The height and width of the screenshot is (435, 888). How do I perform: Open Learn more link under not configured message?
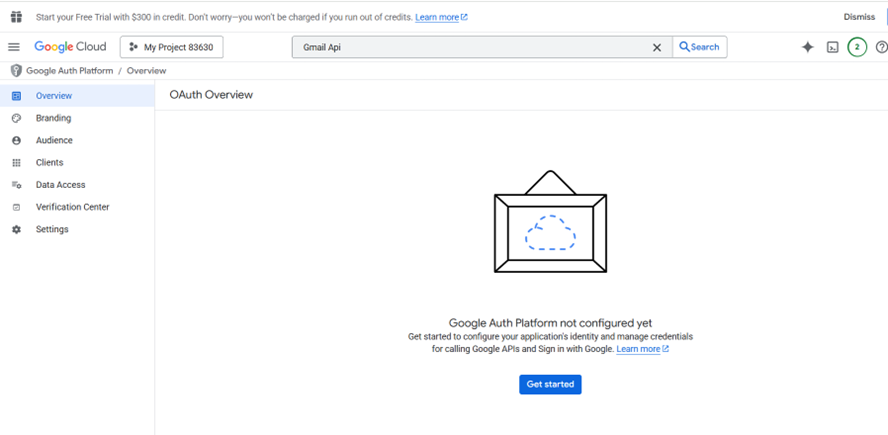pos(642,349)
